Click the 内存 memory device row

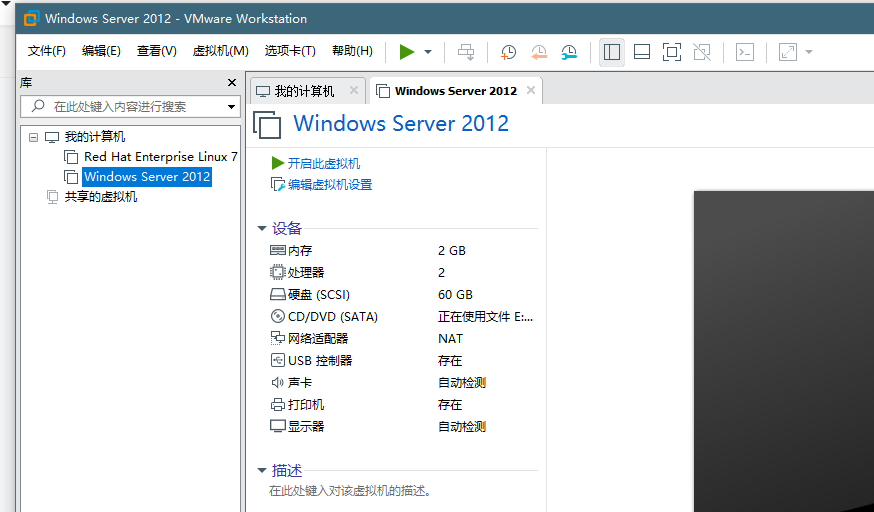tap(401, 251)
